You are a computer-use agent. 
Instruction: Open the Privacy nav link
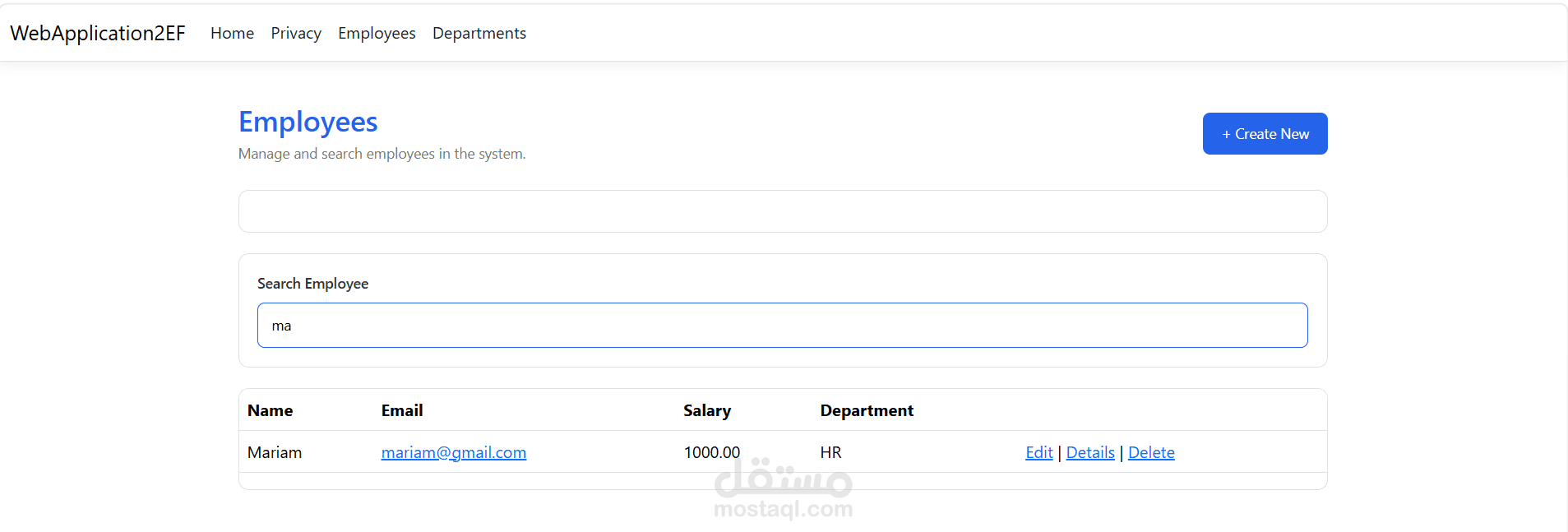[x=296, y=33]
